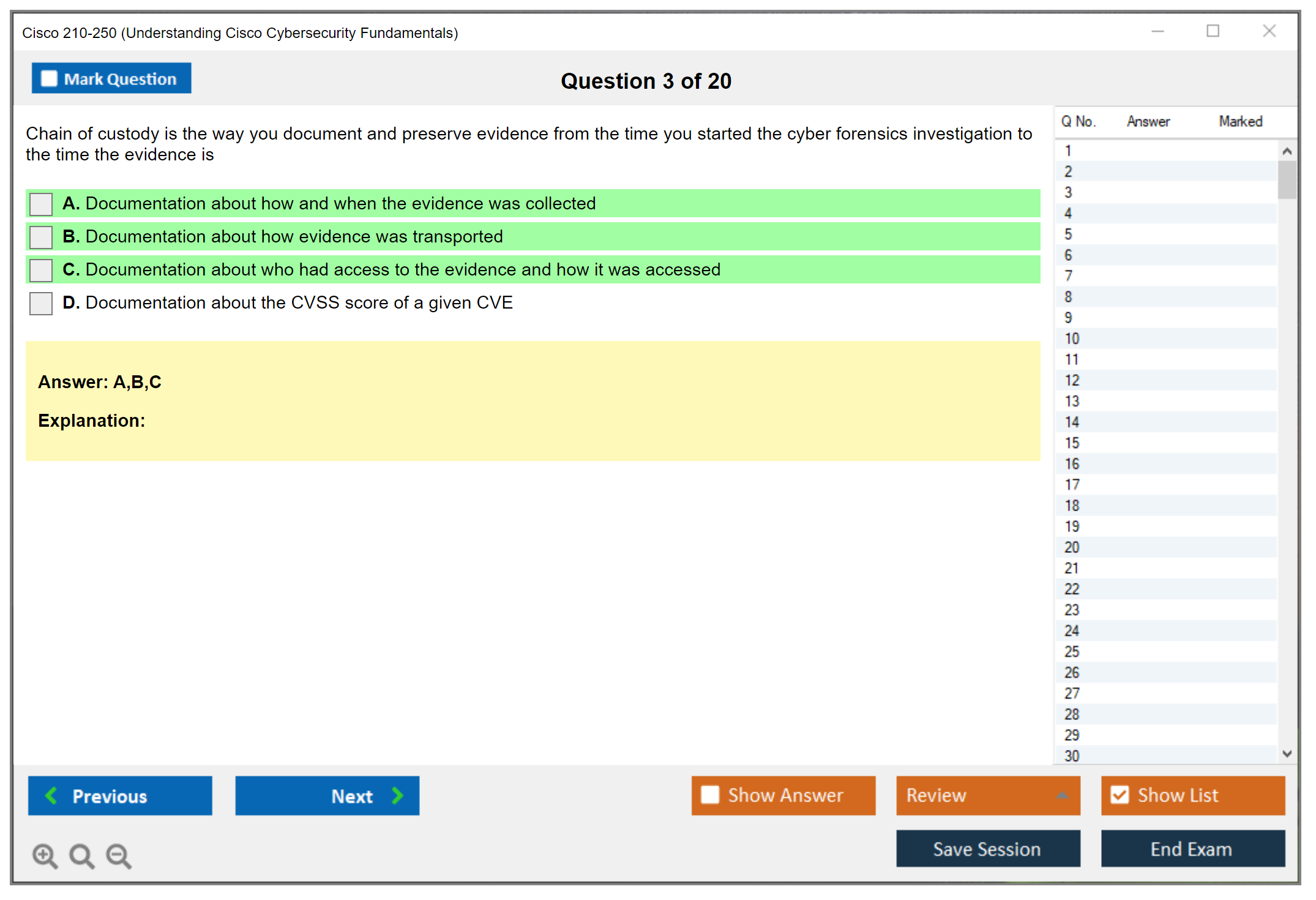1316x900 pixels.
Task: Check answer option A checkbox
Action: (41, 204)
